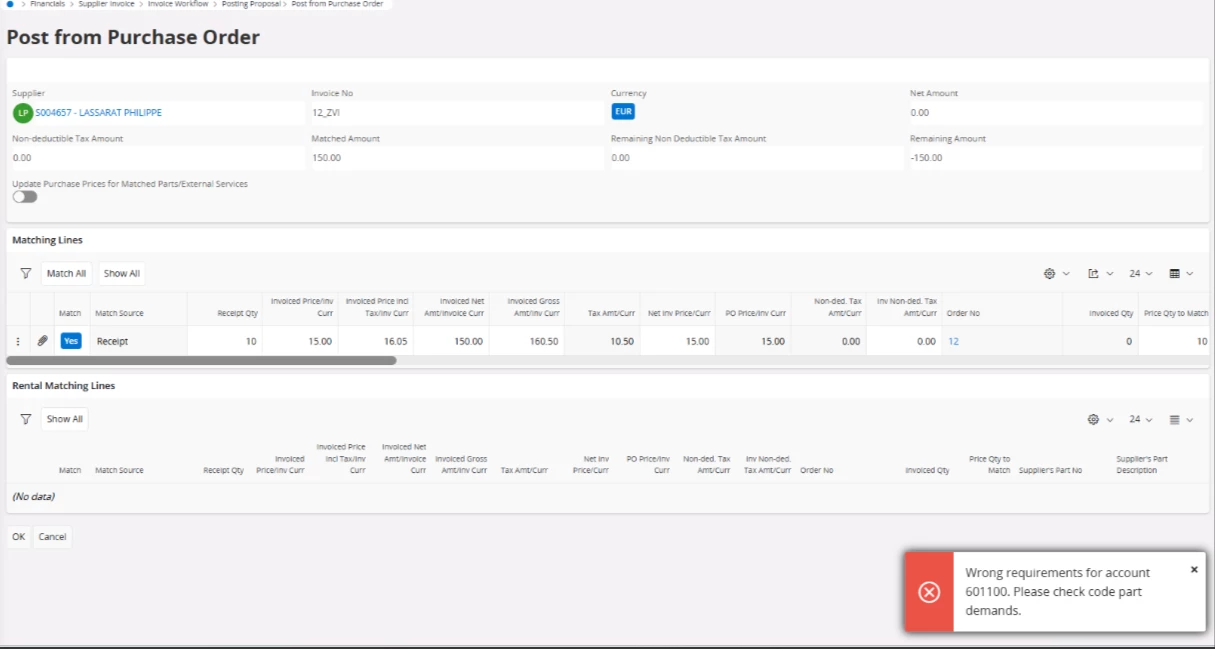Click Tax Amt/Curr cell 10.50
This screenshot has width=1215, height=649.
click(602, 341)
